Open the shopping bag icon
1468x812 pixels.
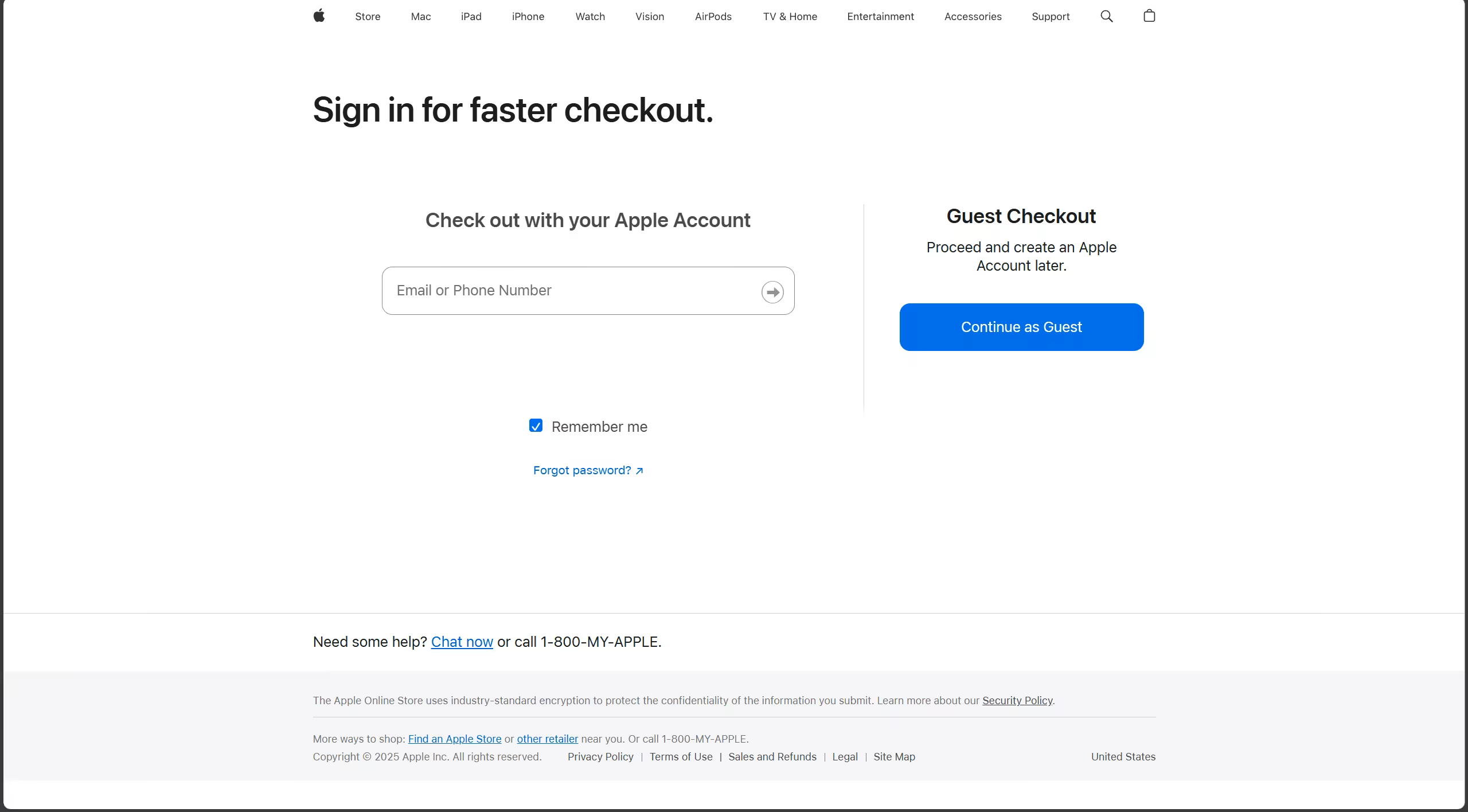(1149, 16)
